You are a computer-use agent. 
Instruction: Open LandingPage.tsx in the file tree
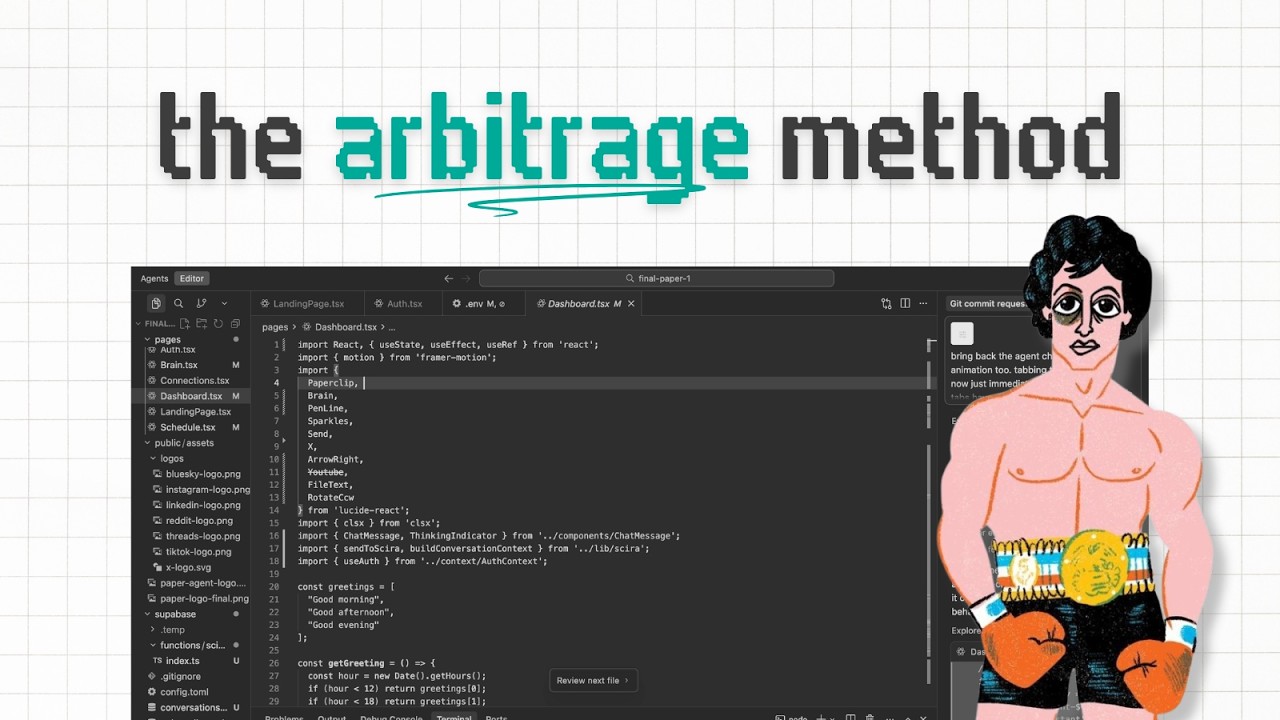coord(190,412)
